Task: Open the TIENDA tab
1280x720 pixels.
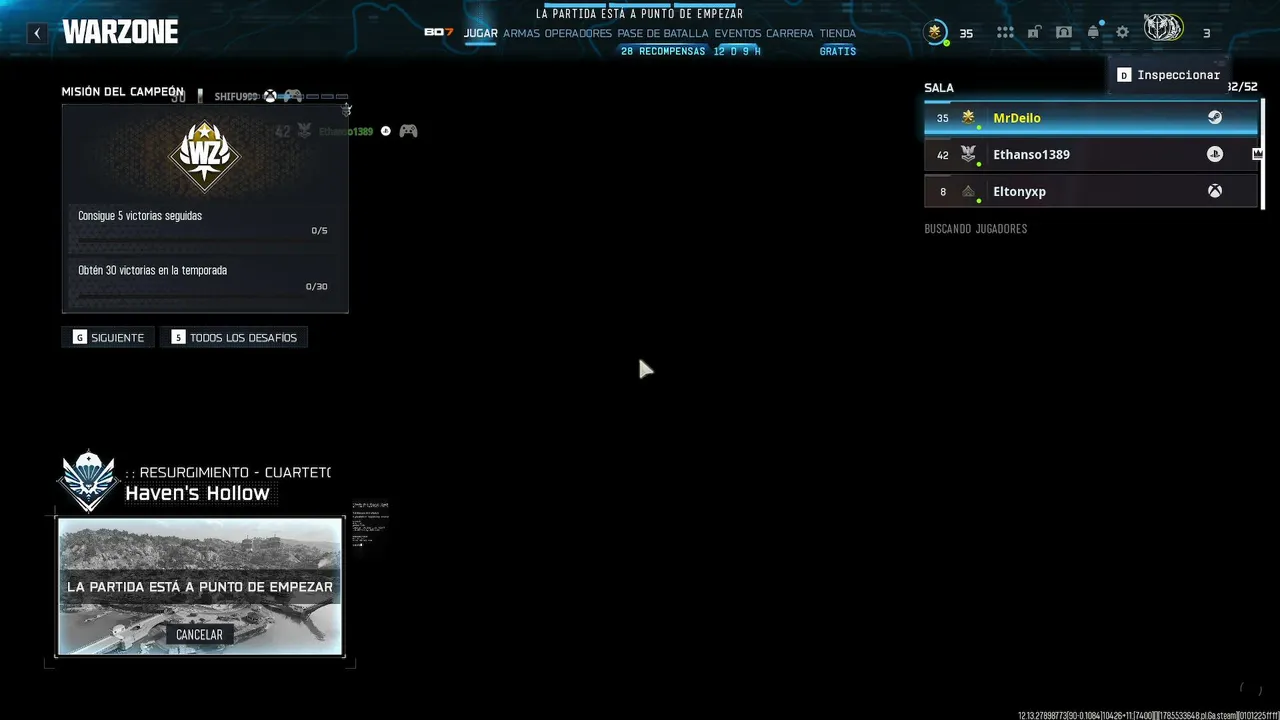Action: click(838, 33)
